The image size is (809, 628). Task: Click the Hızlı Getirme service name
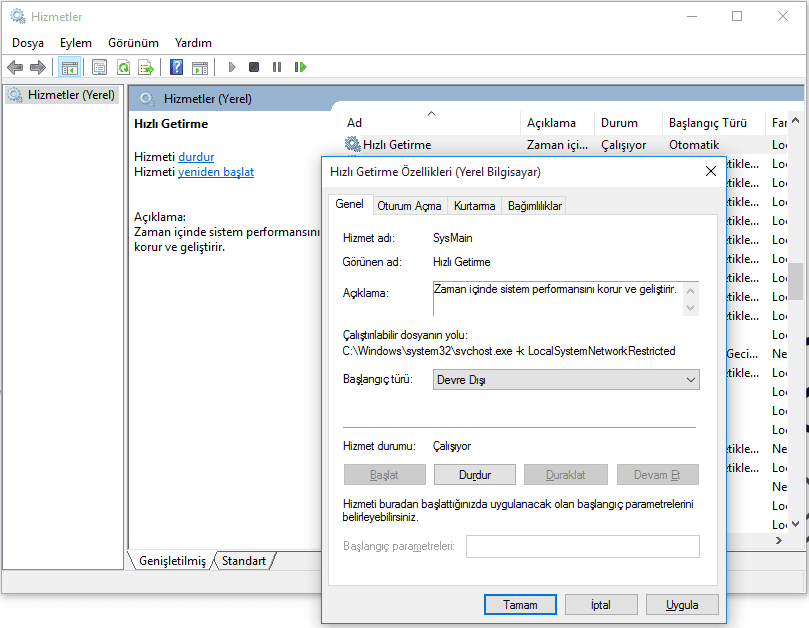click(x=397, y=144)
